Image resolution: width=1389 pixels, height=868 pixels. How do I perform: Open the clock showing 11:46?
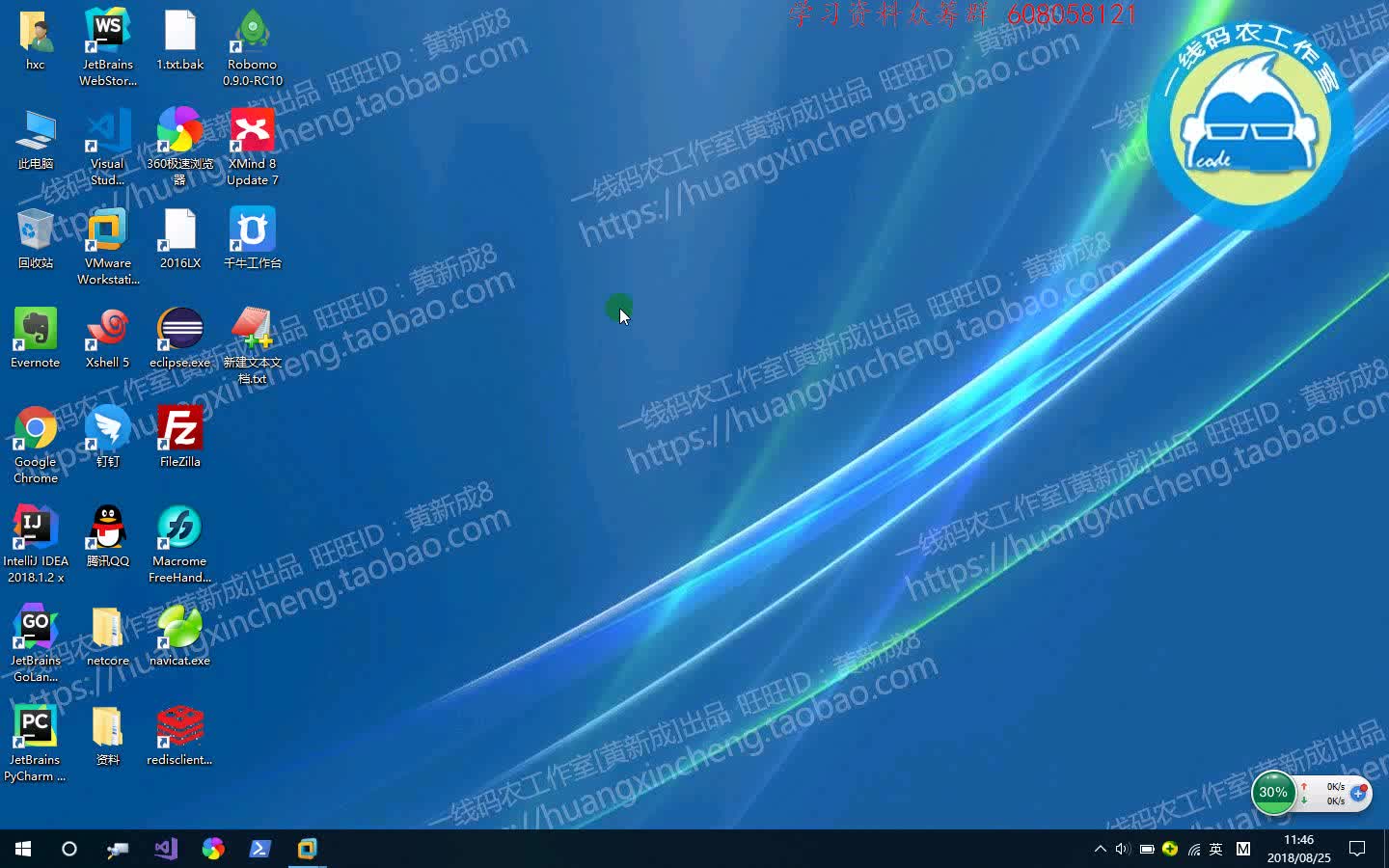point(1298,849)
